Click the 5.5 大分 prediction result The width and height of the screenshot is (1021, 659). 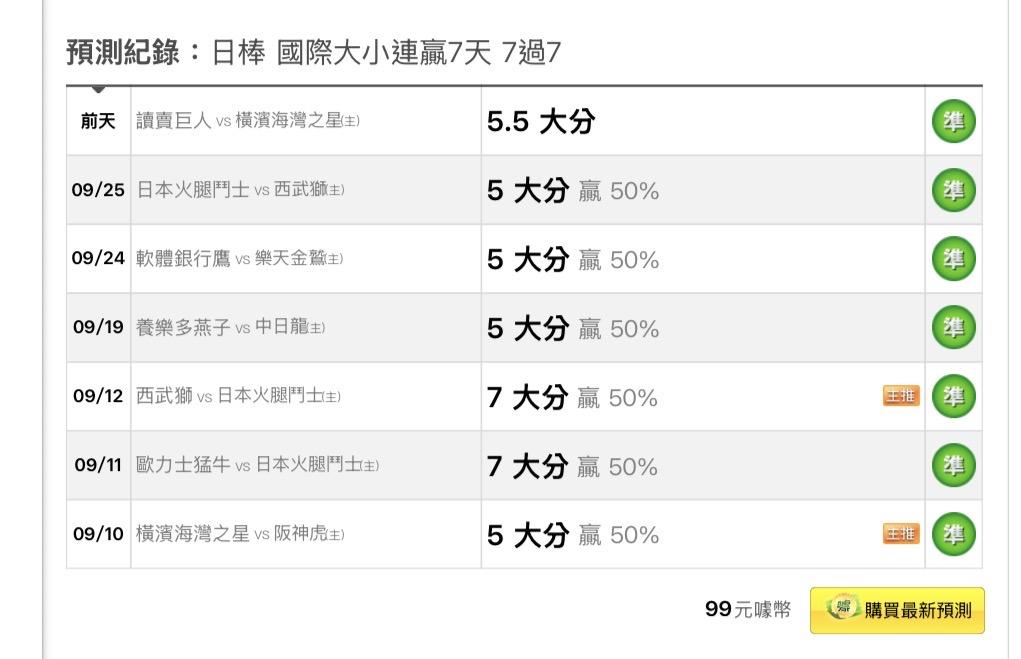[x=541, y=122]
